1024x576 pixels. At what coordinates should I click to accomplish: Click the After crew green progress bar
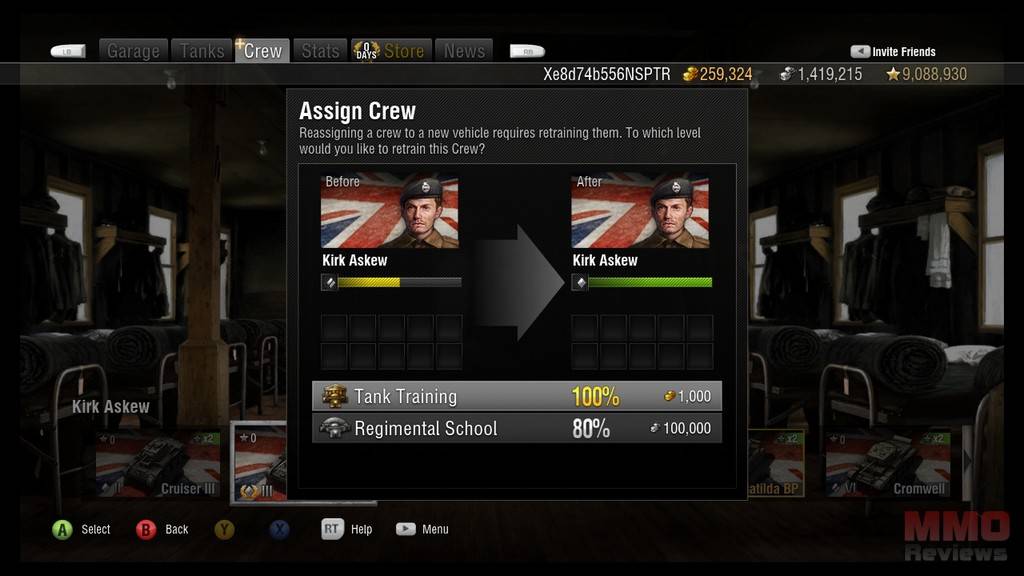[650, 282]
